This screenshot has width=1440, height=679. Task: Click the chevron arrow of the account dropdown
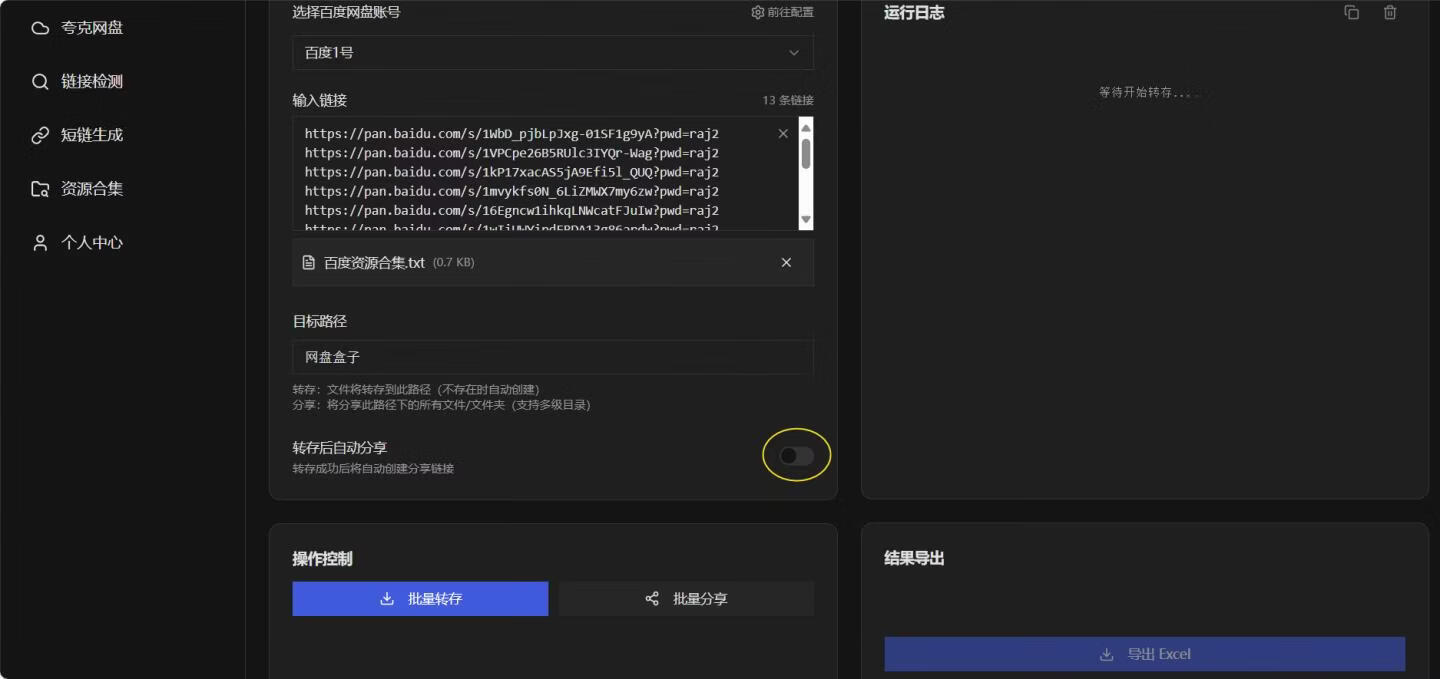[794, 53]
